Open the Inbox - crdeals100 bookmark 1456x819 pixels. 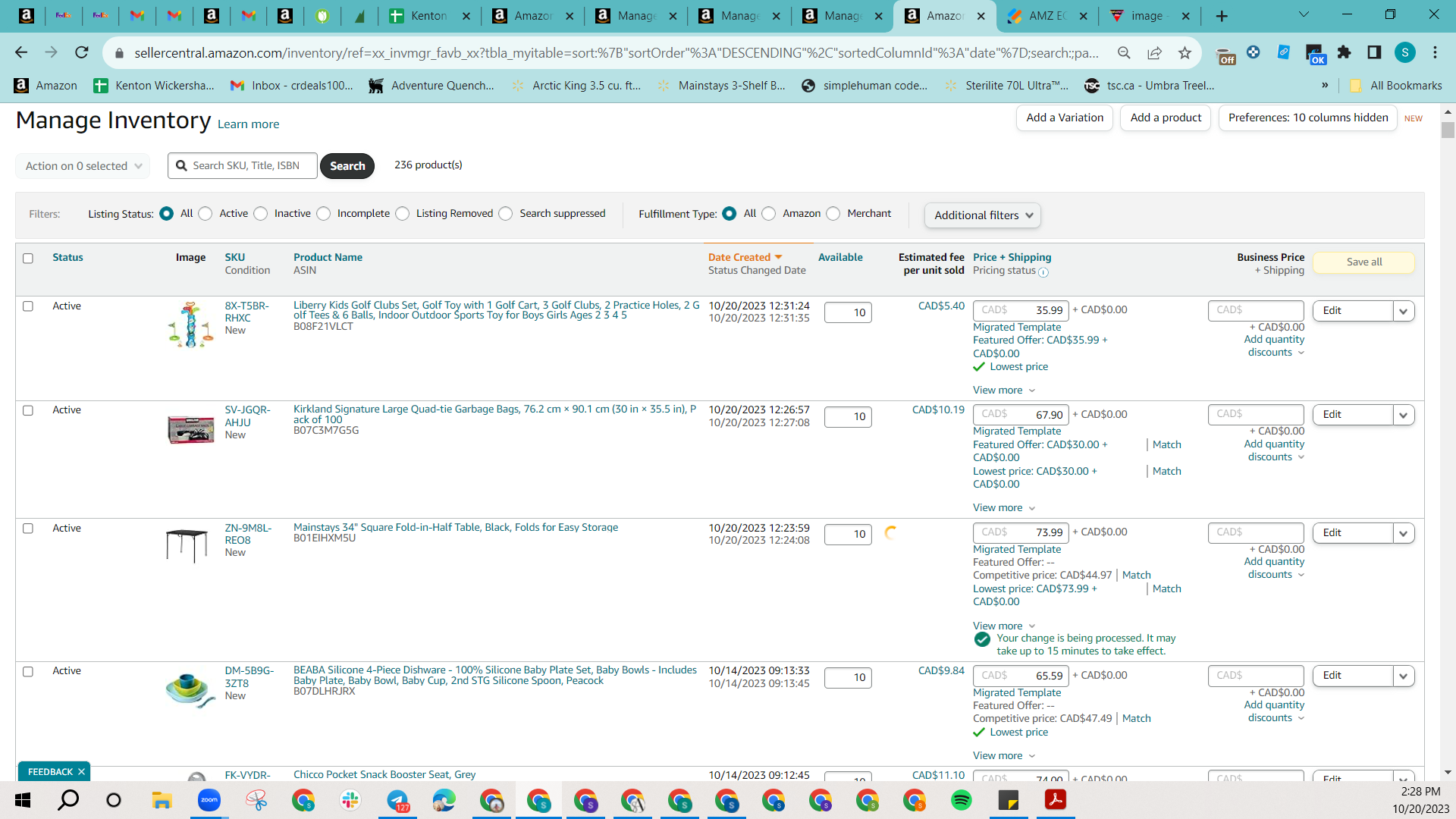click(x=292, y=86)
